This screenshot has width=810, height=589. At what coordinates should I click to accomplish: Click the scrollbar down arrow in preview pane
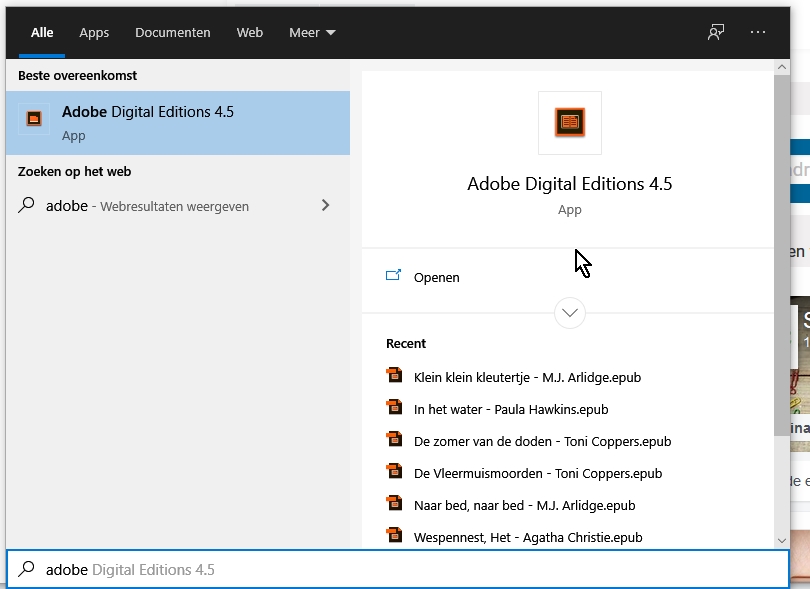[x=782, y=540]
